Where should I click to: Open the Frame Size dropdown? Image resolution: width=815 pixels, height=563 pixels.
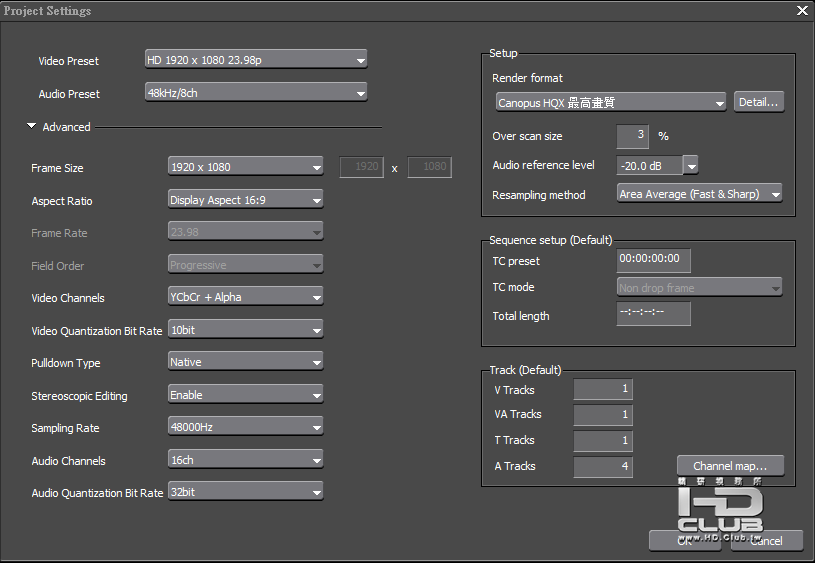click(x=245, y=167)
